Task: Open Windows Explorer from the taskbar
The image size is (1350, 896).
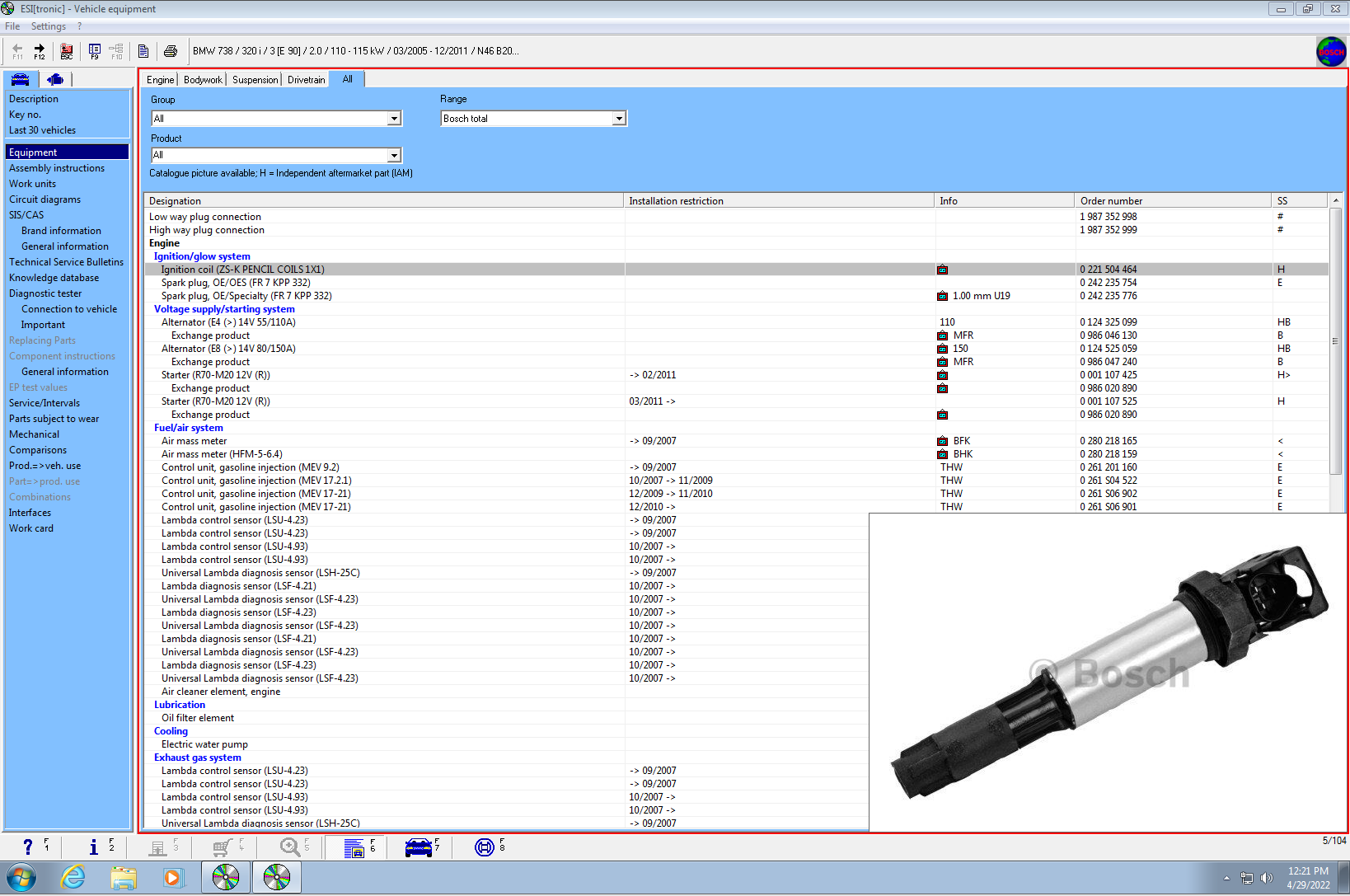Action: coord(124,878)
